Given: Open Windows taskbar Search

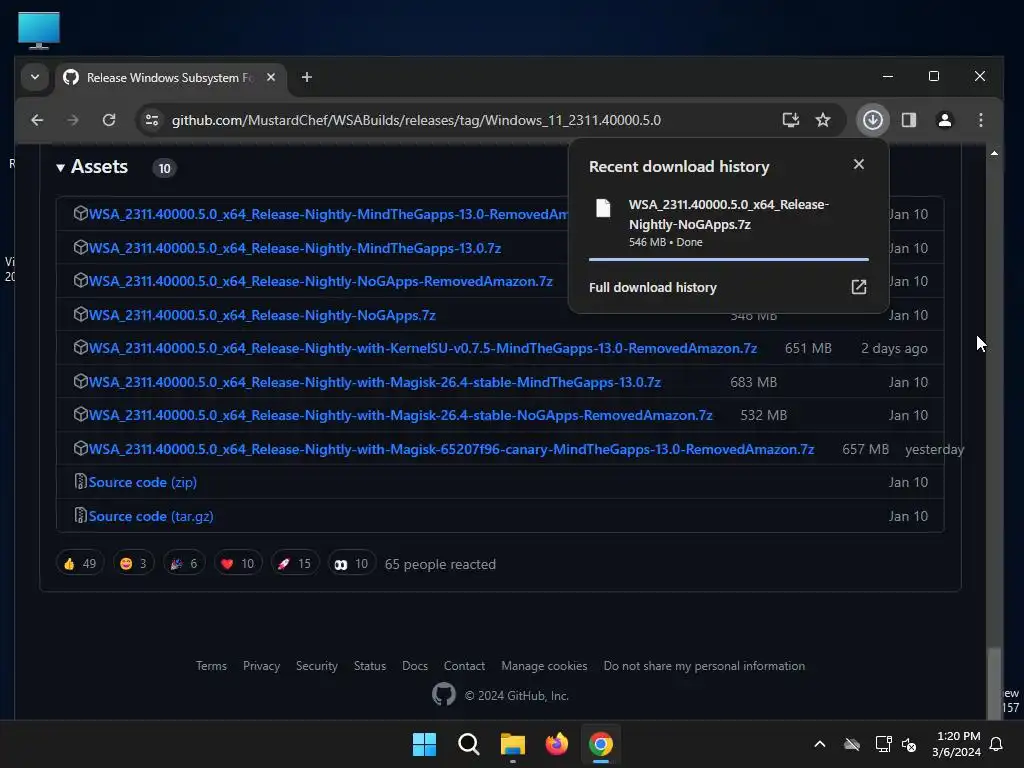Looking at the screenshot, I should (x=468, y=744).
